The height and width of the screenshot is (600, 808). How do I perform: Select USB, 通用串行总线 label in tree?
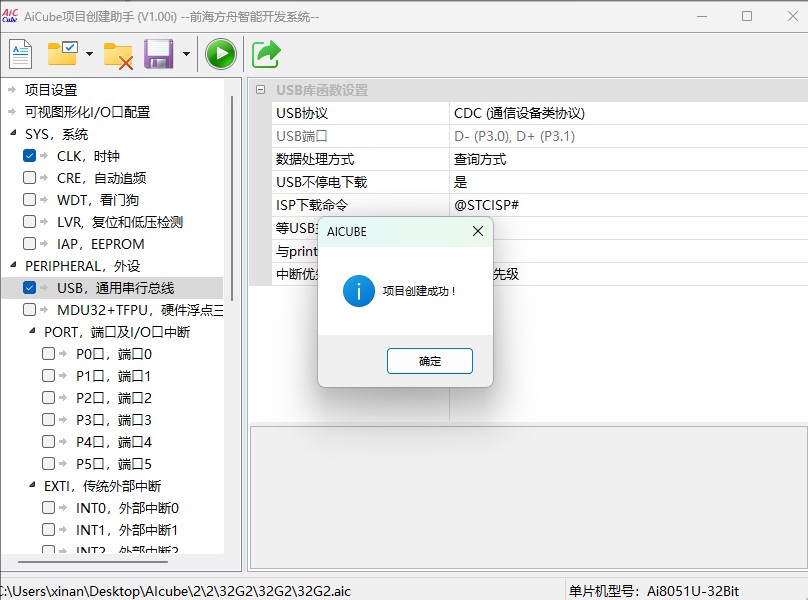click(x=115, y=288)
